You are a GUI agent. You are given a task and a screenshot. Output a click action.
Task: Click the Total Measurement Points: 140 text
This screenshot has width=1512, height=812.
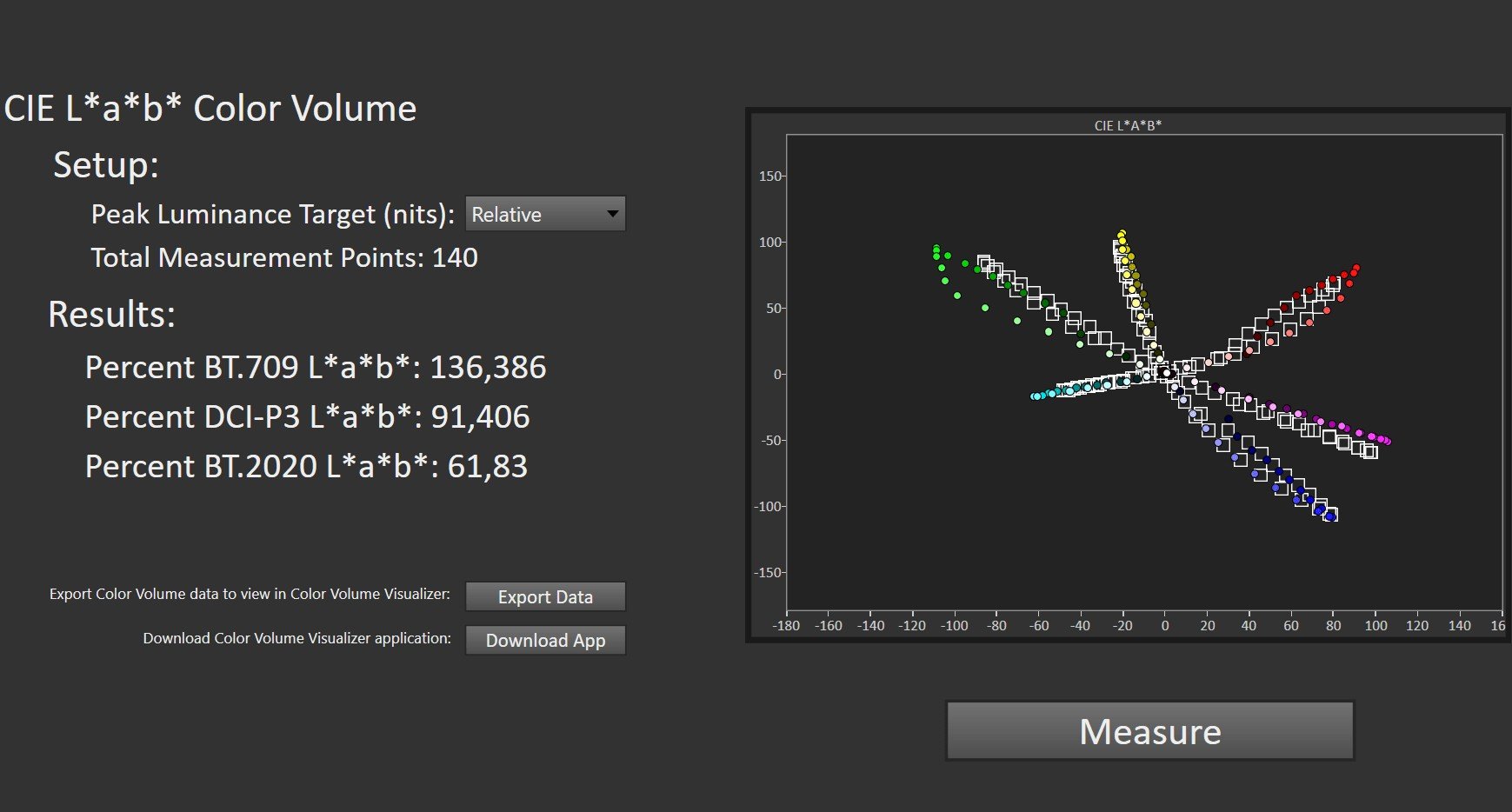(284, 257)
